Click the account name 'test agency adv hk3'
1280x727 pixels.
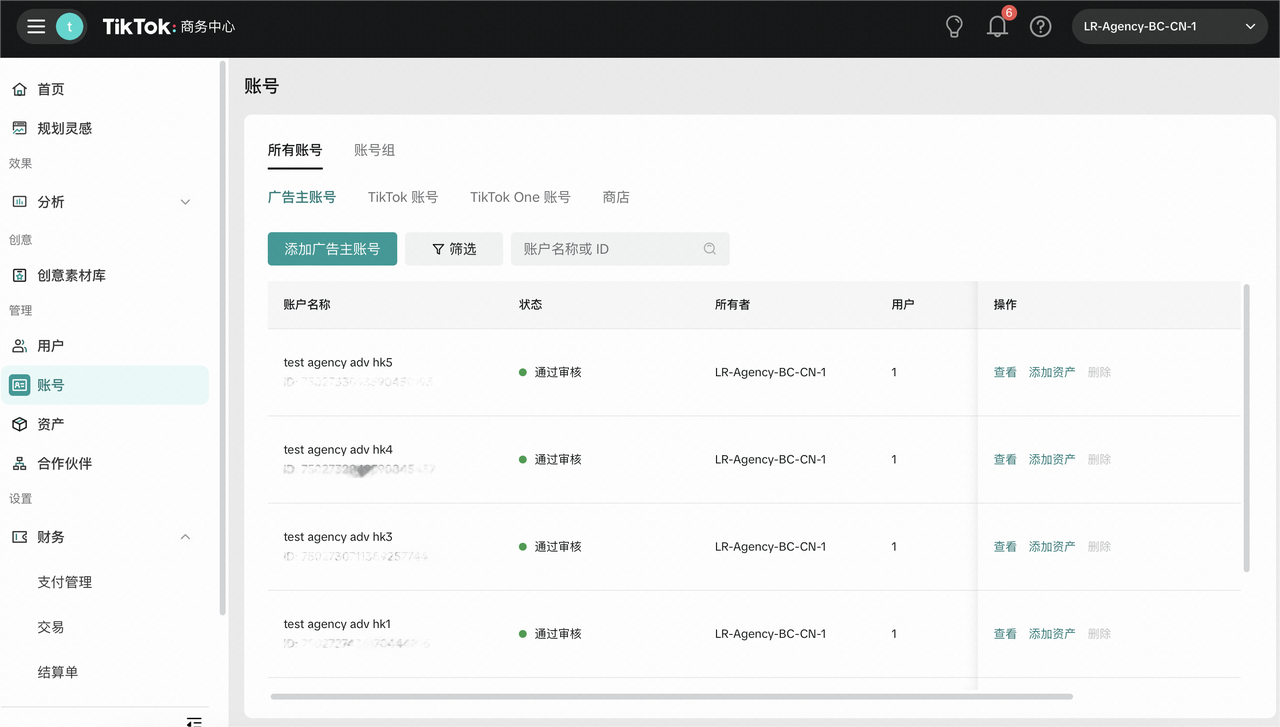tap(338, 536)
